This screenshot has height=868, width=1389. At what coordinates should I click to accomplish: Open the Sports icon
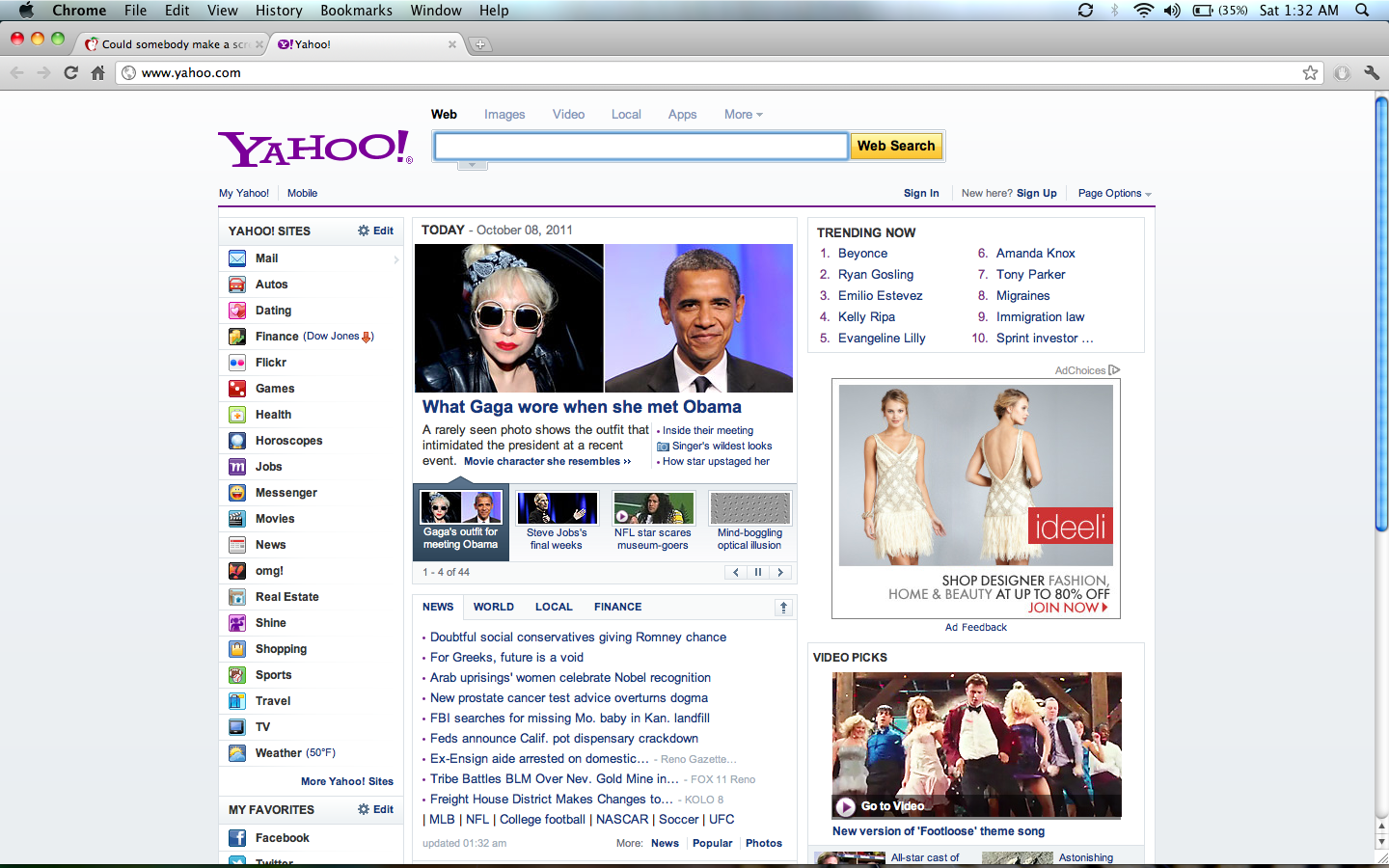coord(237,675)
